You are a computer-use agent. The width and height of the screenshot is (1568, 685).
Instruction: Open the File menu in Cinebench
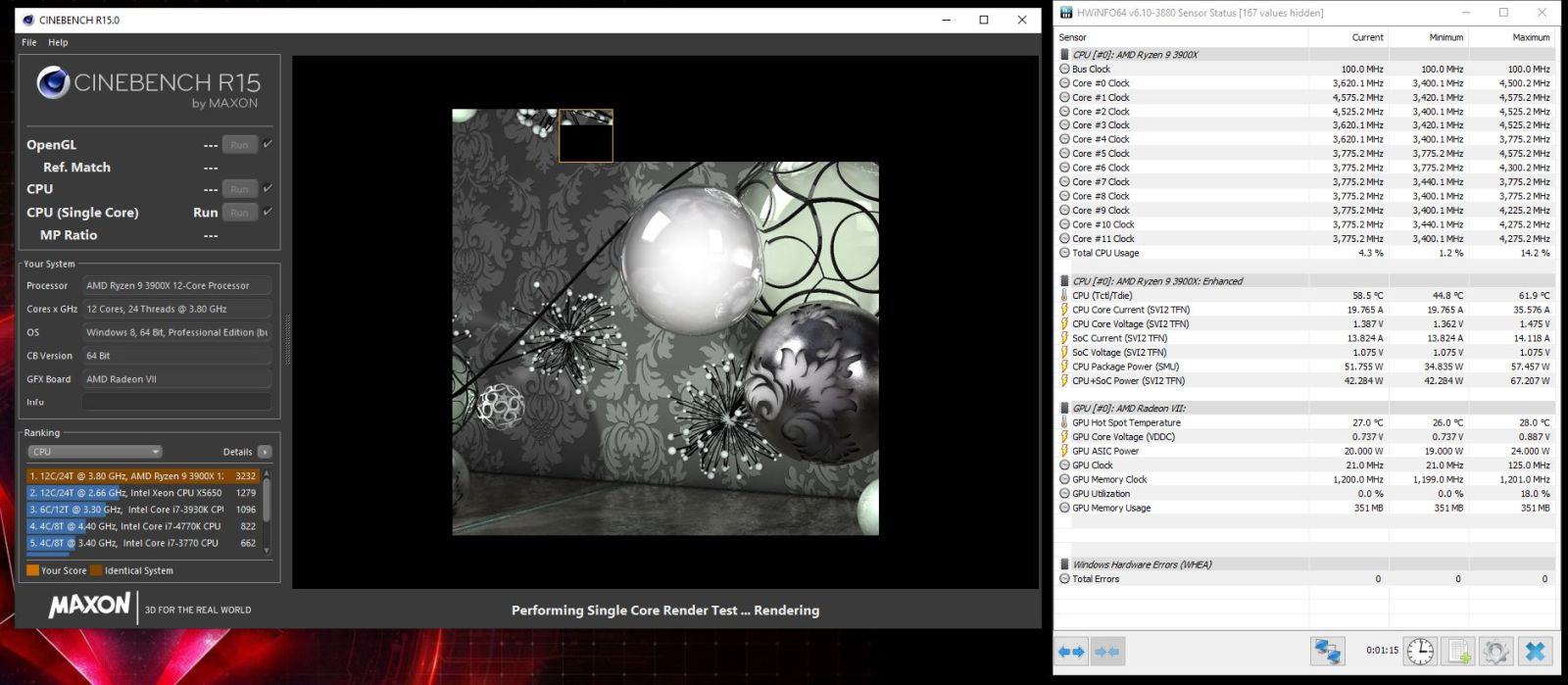click(x=29, y=42)
